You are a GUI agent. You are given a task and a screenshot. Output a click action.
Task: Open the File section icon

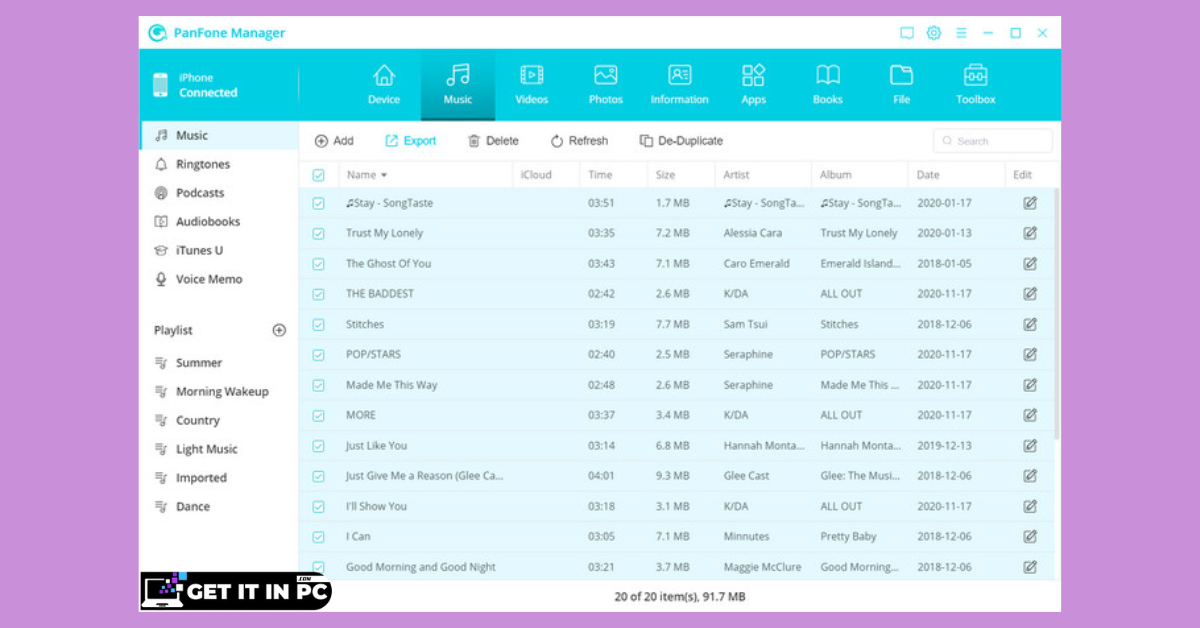902,76
